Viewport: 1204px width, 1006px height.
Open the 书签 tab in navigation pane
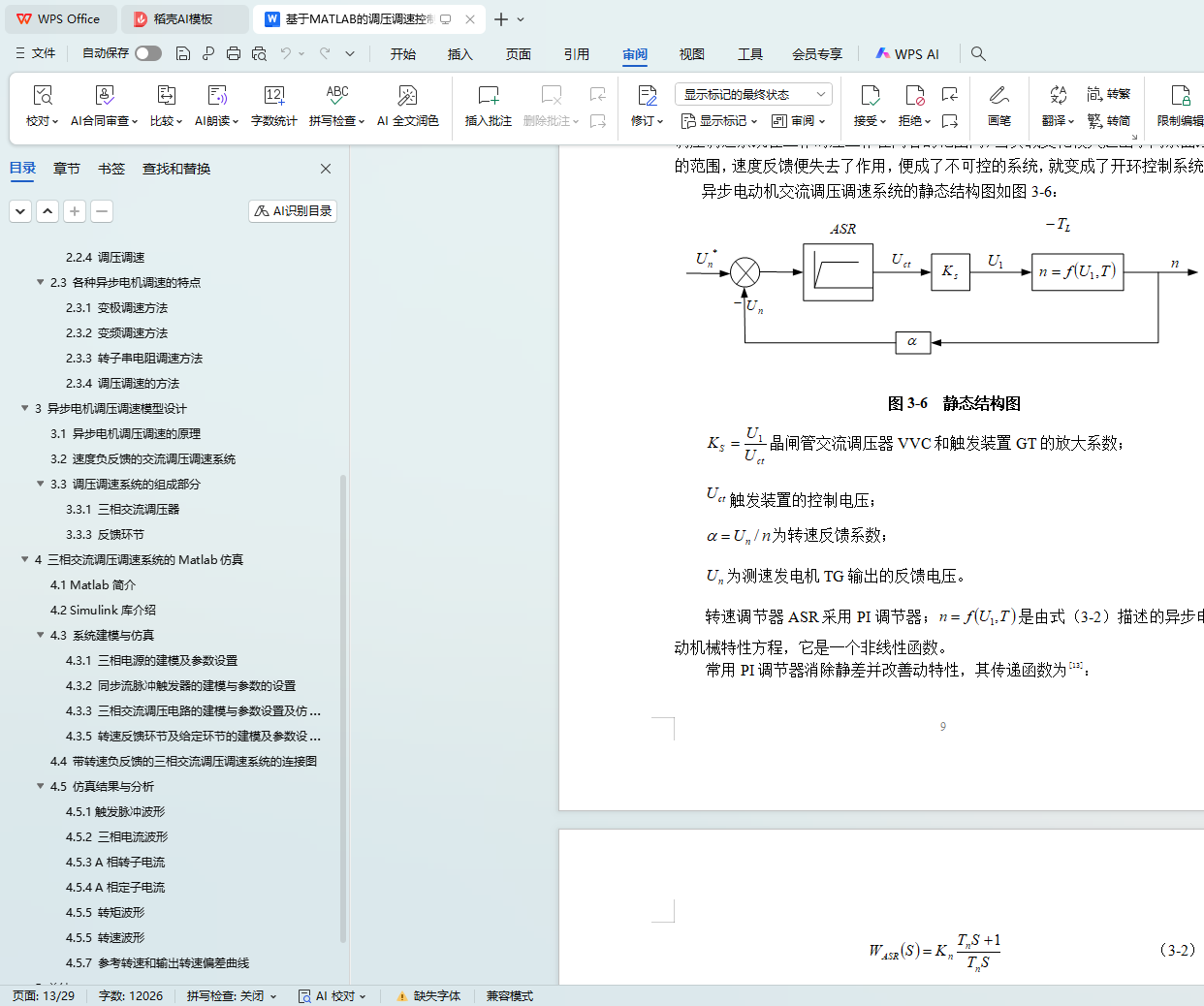tap(111, 169)
